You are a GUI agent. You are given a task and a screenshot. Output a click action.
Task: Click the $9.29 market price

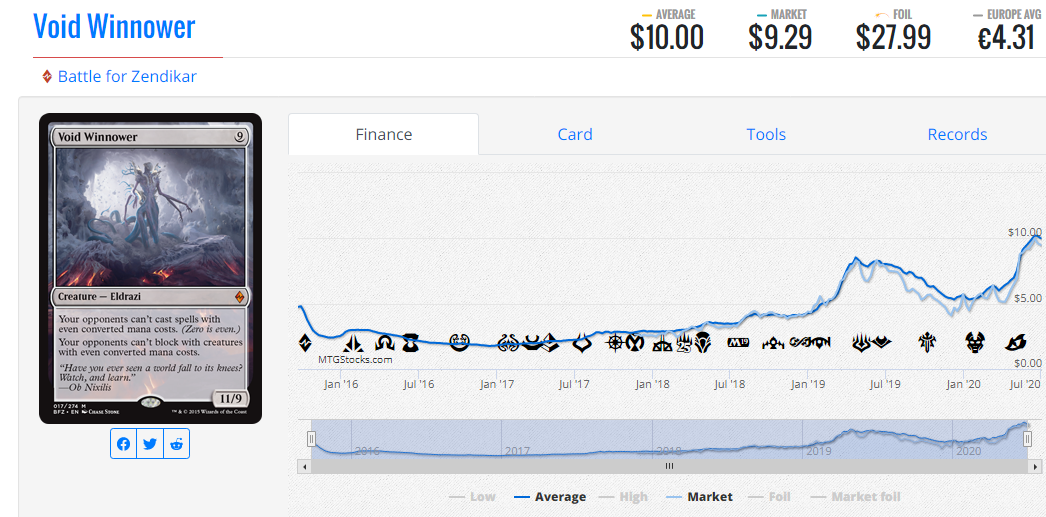point(780,37)
